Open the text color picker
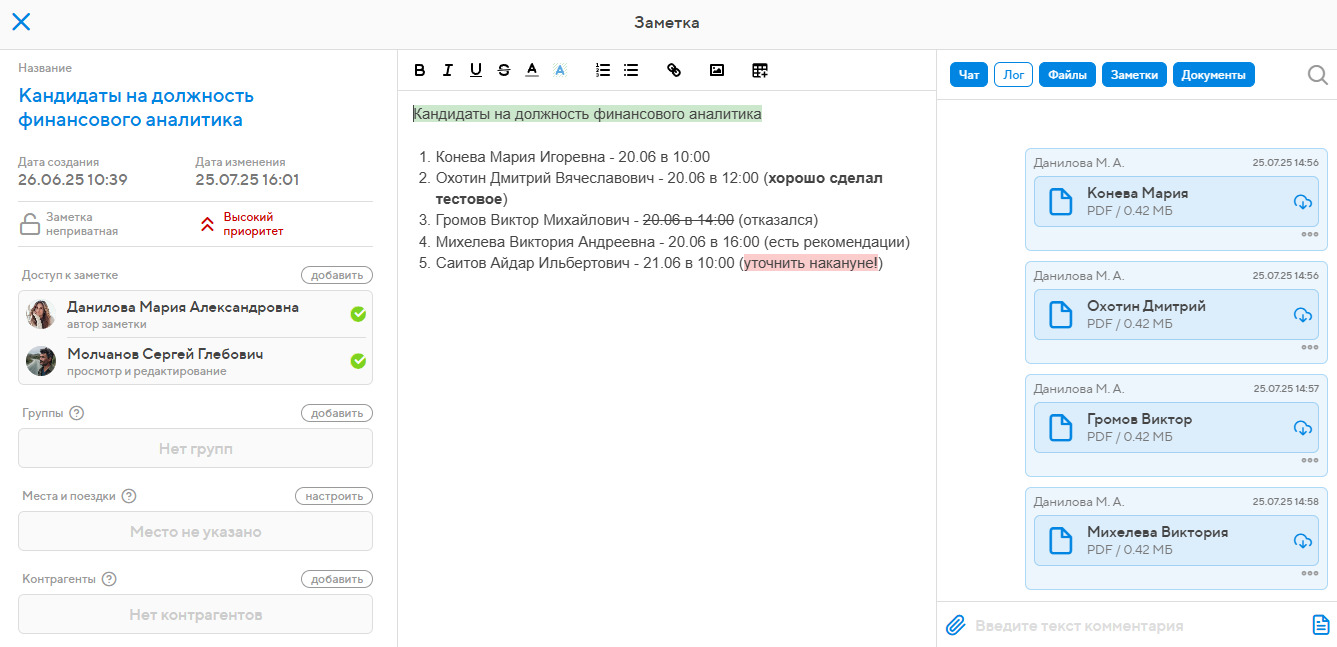The width and height of the screenshot is (1337, 647). 532,70
